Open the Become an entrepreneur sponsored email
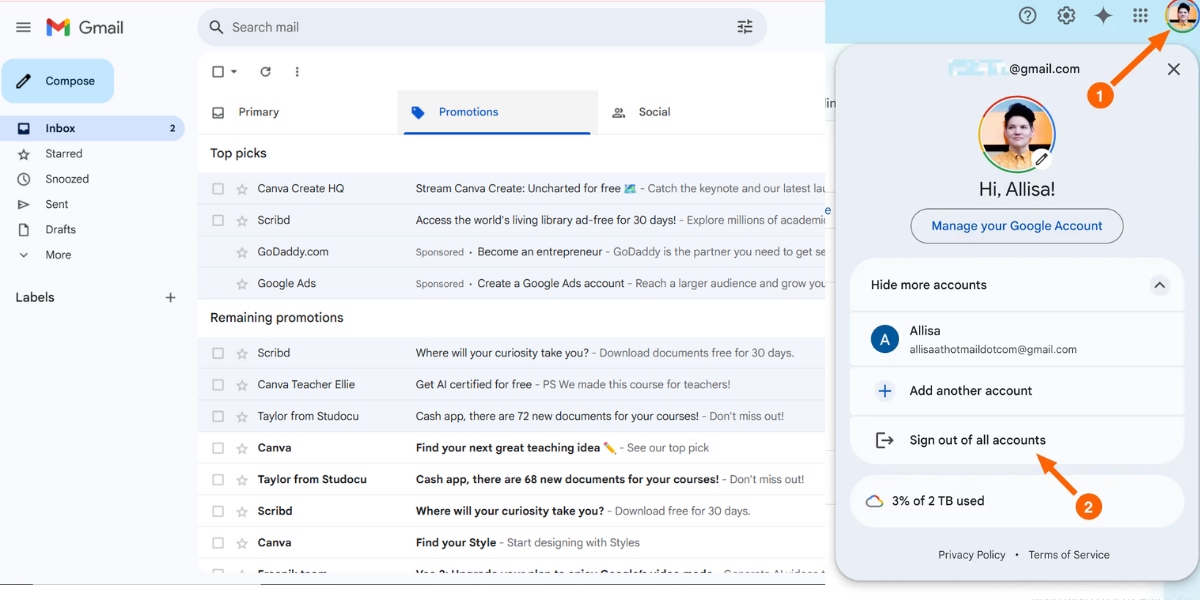 [540, 252]
